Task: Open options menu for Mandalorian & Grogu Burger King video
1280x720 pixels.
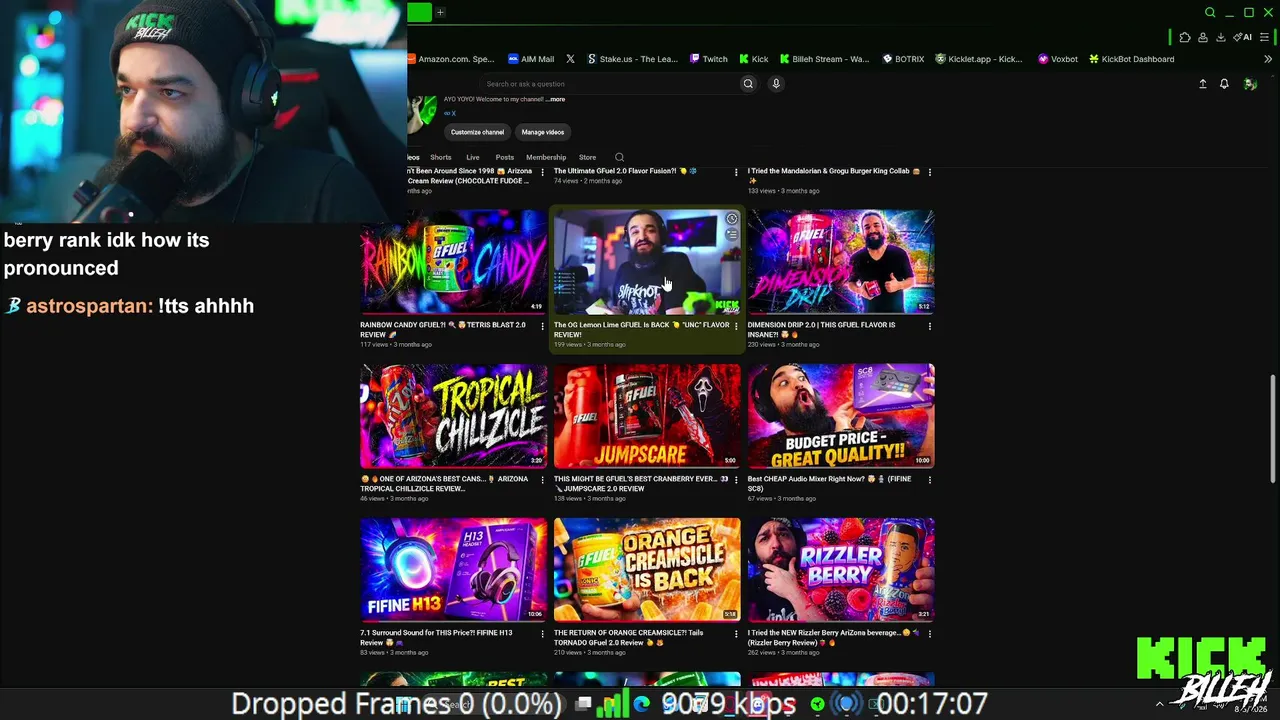Action: [x=930, y=172]
